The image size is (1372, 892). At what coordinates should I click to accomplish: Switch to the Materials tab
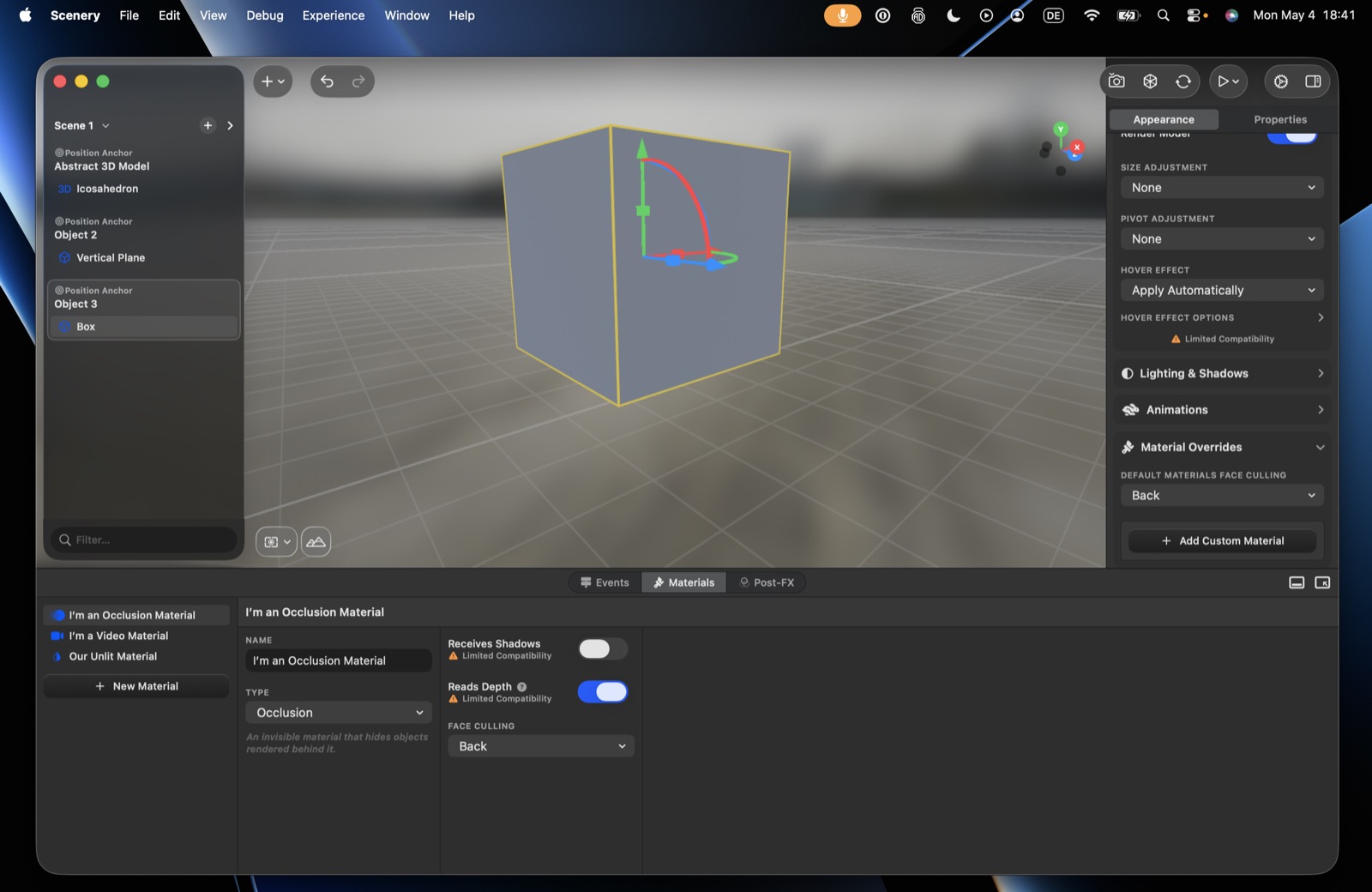pos(683,582)
